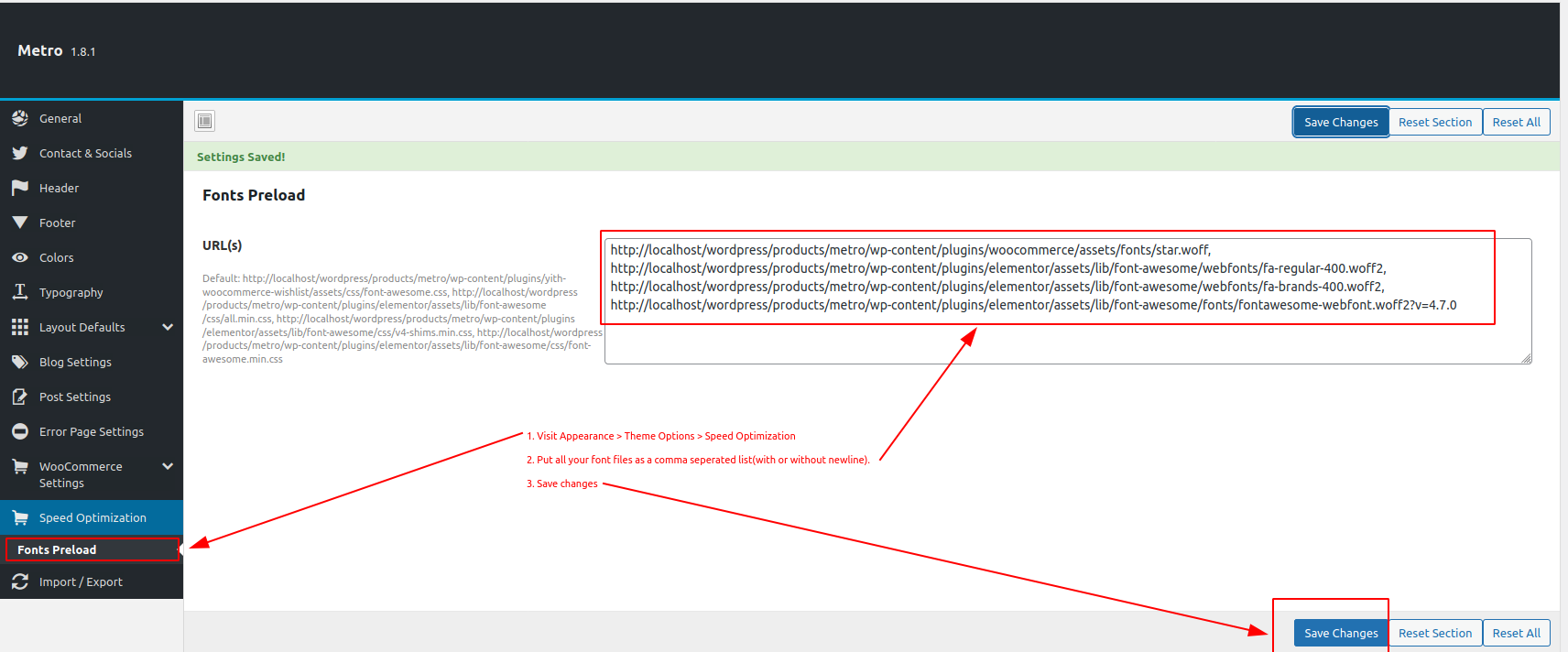The height and width of the screenshot is (652, 1568).
Task: Click the textarea resize handle corner
Action: [x=1526, y=358]
